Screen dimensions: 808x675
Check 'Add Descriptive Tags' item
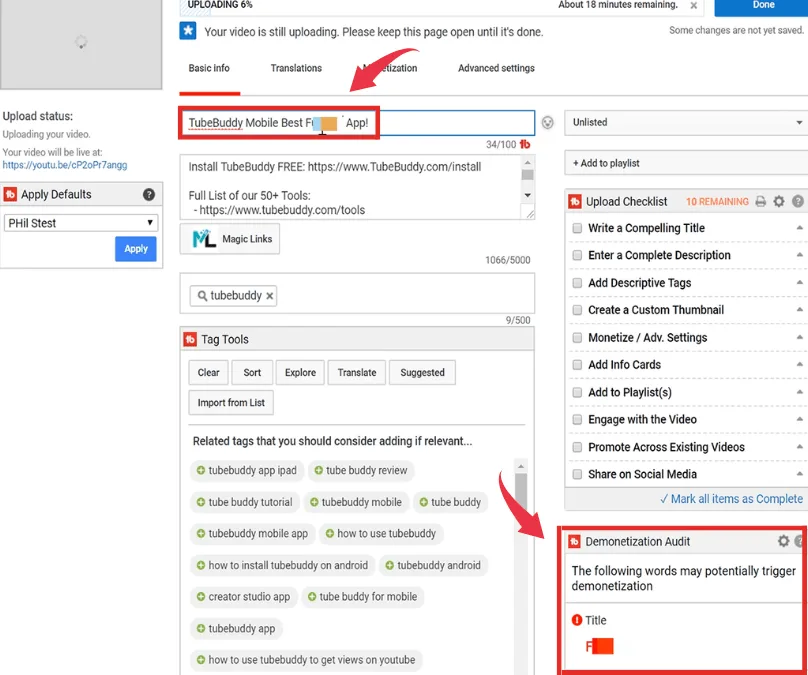coord(577,282)
